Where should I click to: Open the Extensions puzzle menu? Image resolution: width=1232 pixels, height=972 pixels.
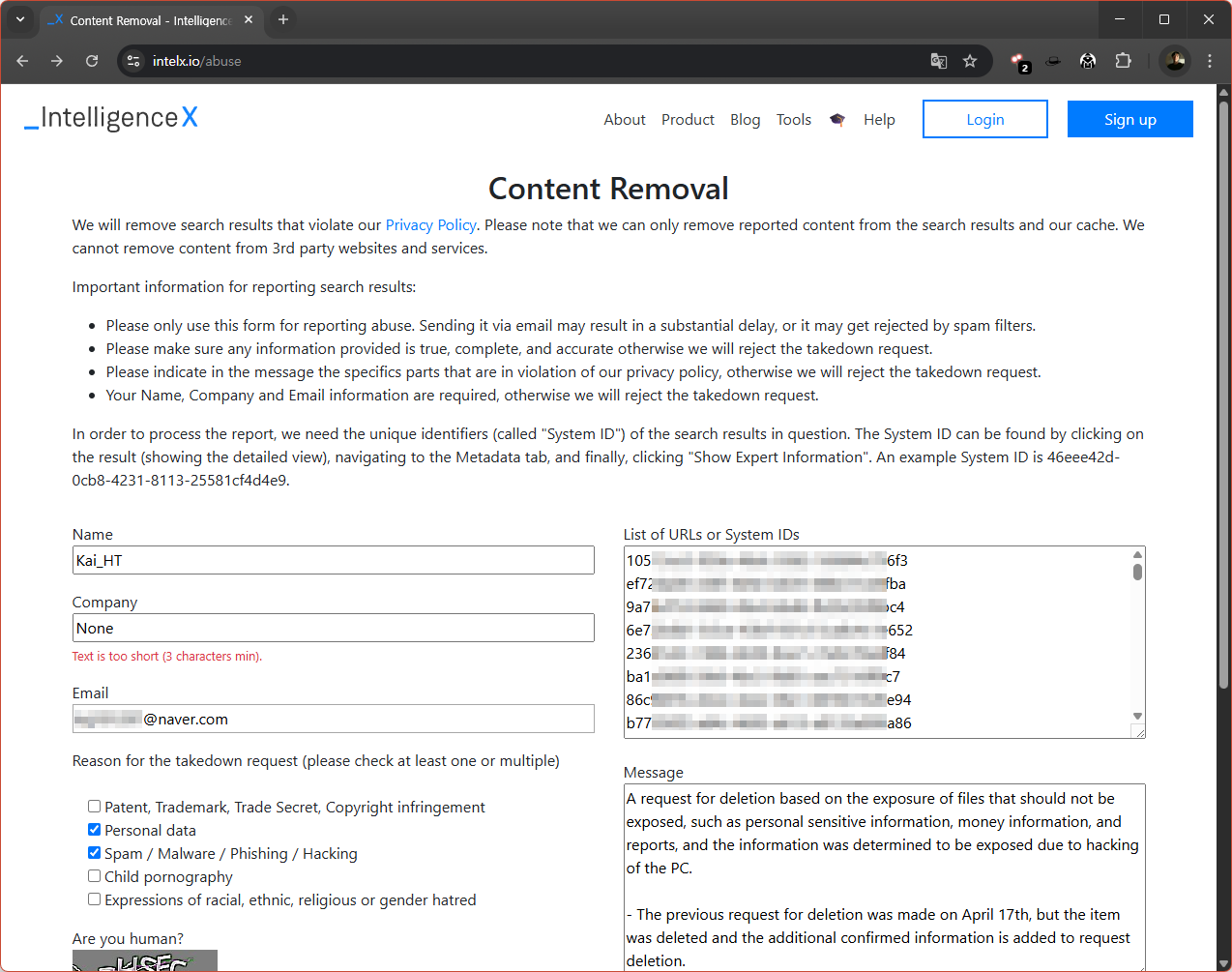pos(1123,61)
